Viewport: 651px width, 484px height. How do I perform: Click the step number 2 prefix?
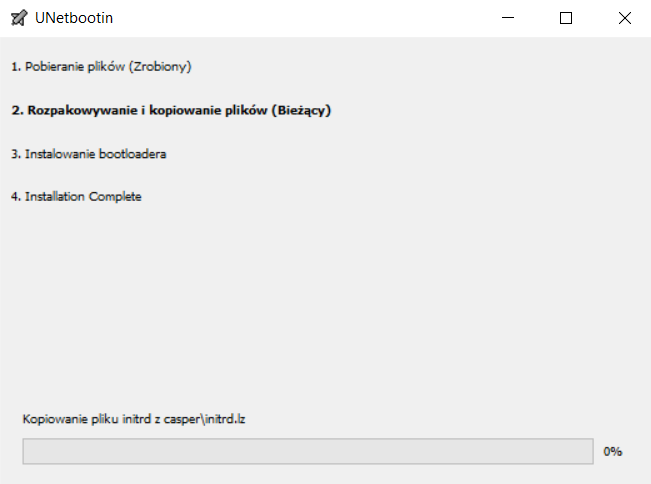pyautogui.click(x=16, y=110)
